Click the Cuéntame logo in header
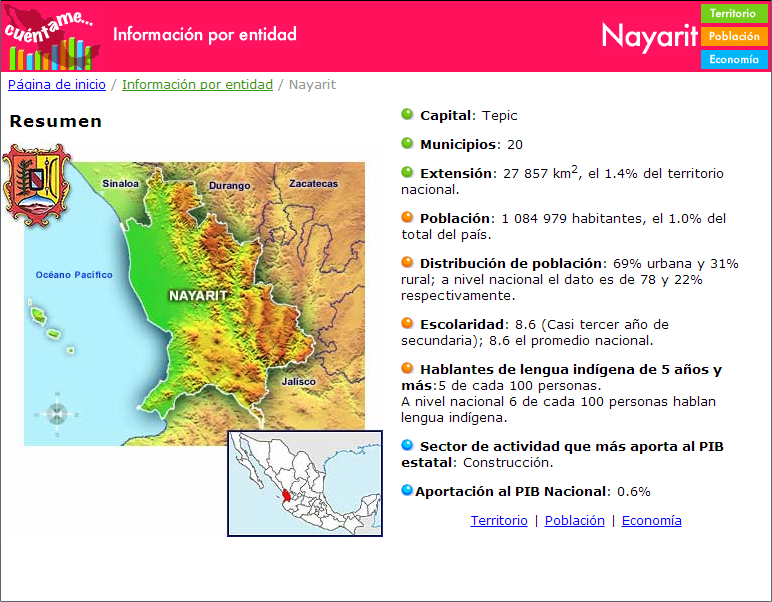 pyautogui.click(x=51, y=37)
